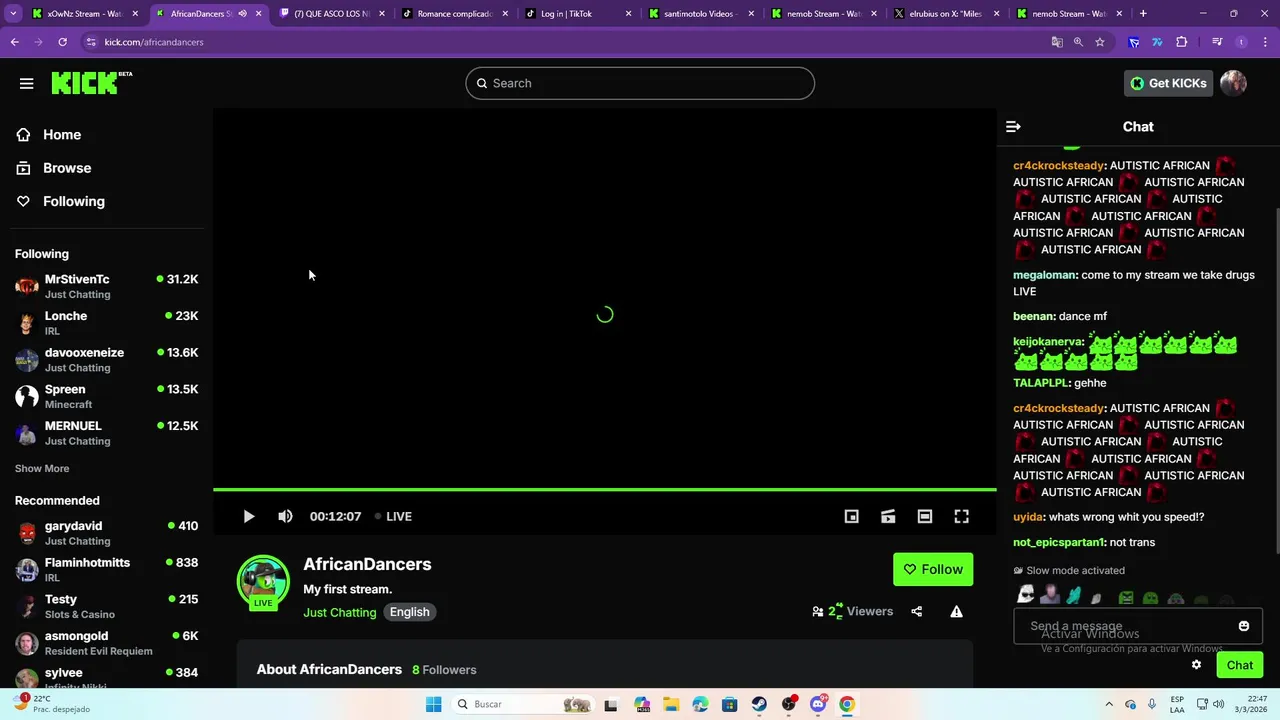The height and width of the screenshot is (720, 1280).
Task: Open Browse in sidebar
Action: 67,168
